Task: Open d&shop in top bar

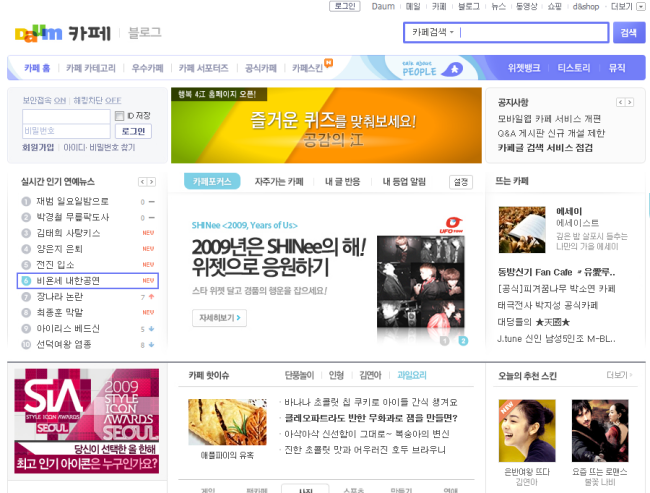Action: point(586,7)
